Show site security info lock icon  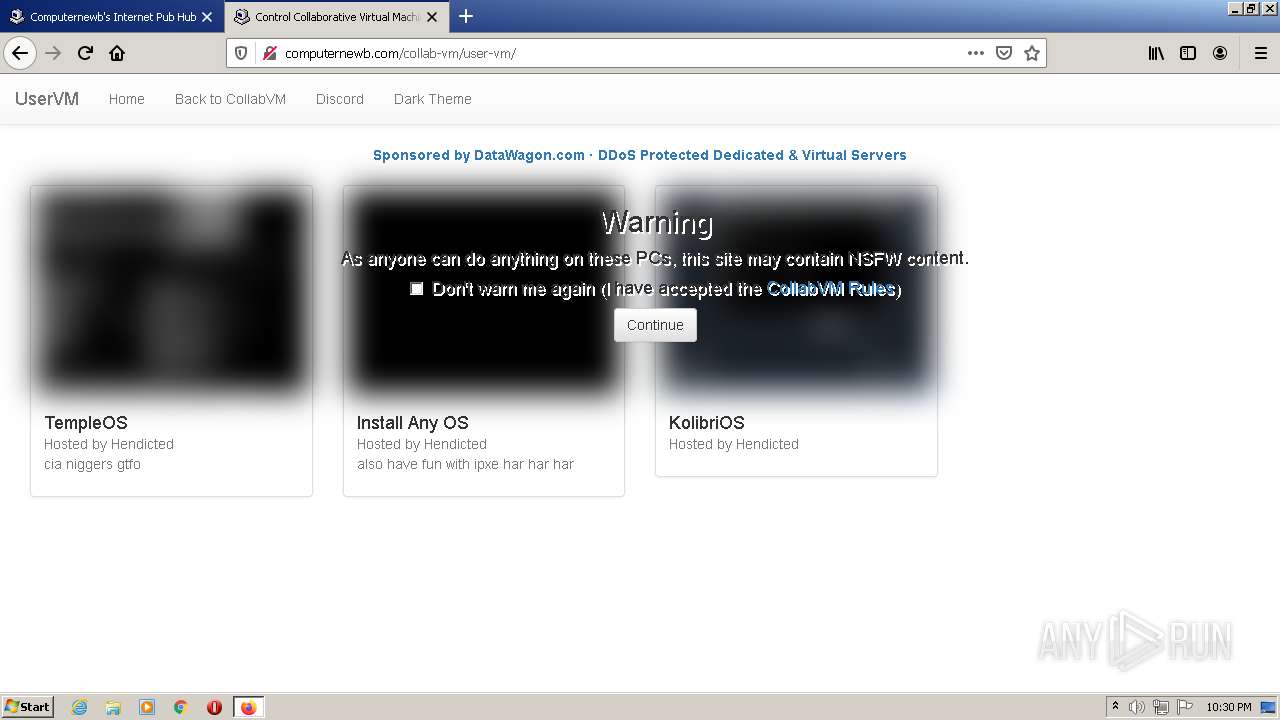268,53
